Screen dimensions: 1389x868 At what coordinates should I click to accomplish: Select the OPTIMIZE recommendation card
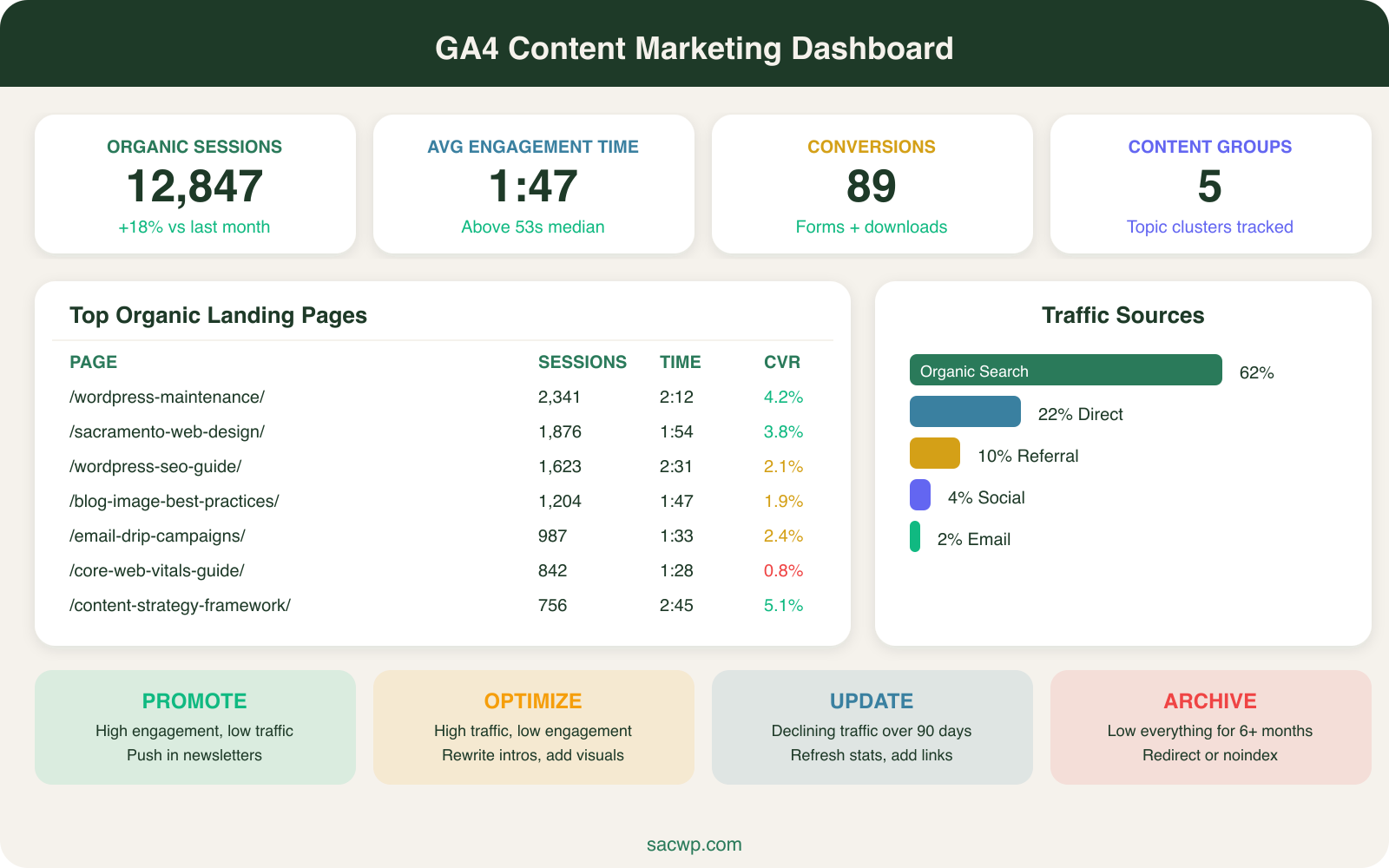point(533,727)
